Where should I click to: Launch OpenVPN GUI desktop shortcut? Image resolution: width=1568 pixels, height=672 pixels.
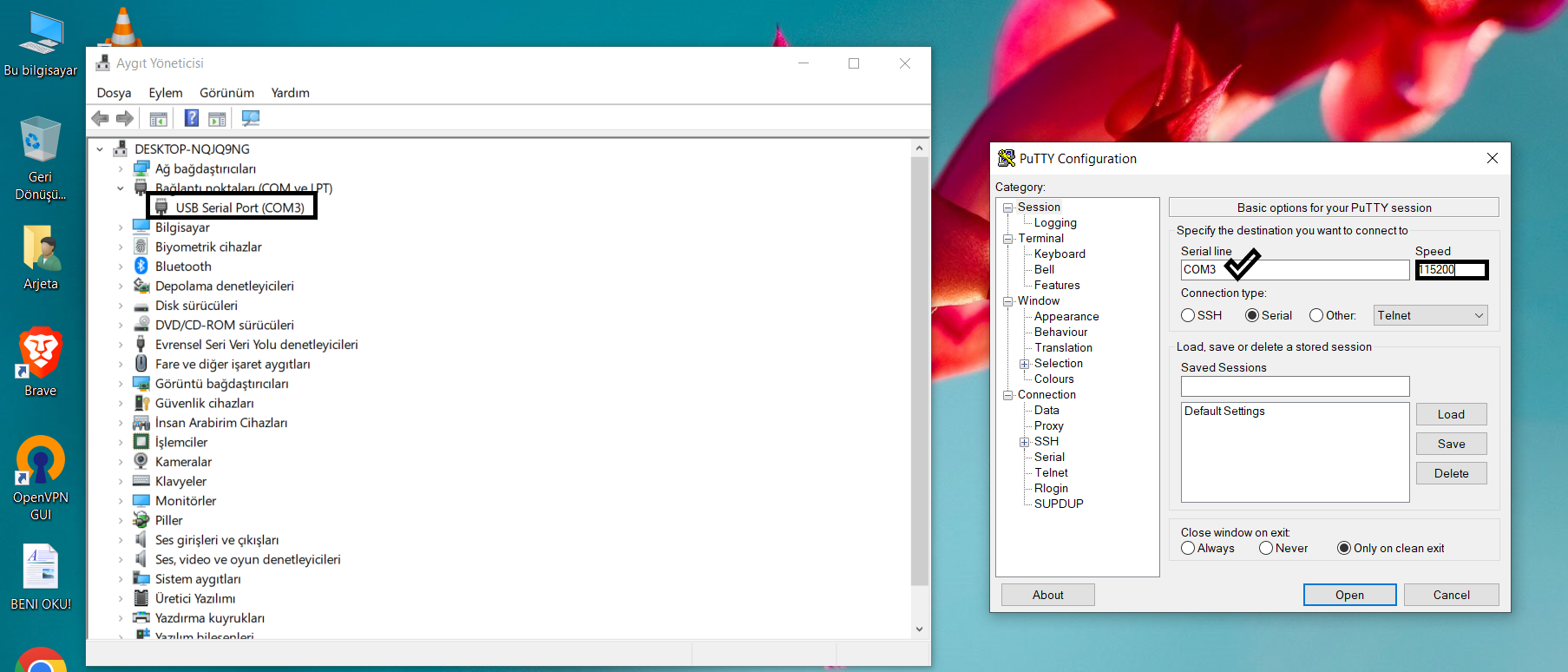tap(40, 478)
